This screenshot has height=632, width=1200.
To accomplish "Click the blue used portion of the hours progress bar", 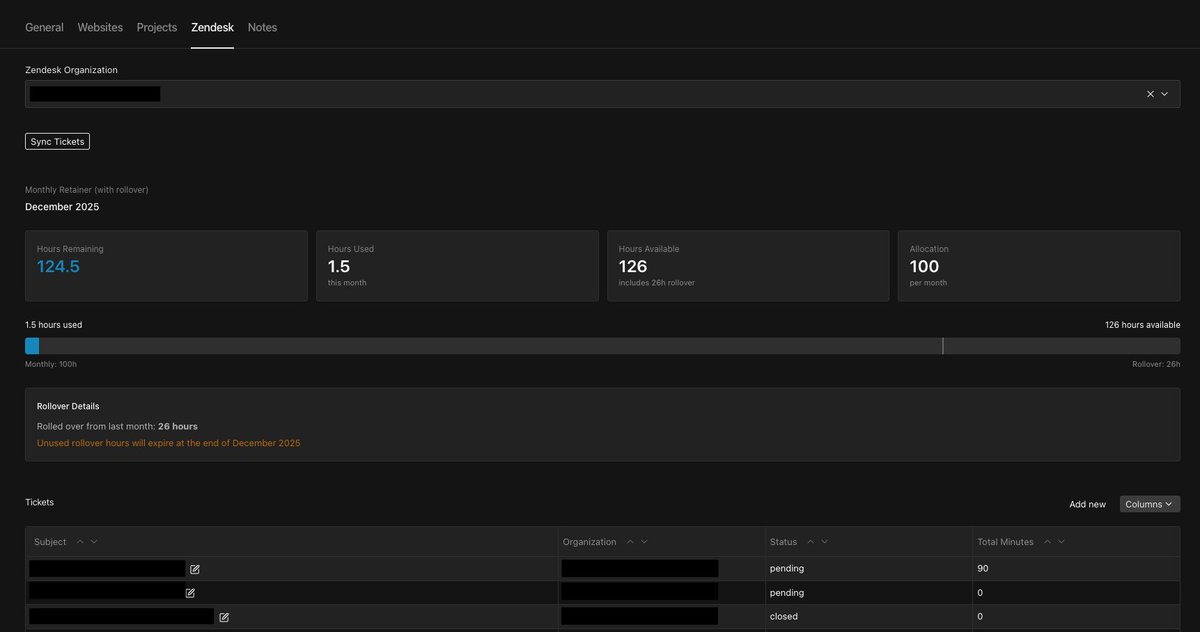I will pyautogui.click(x=32, y=346).
